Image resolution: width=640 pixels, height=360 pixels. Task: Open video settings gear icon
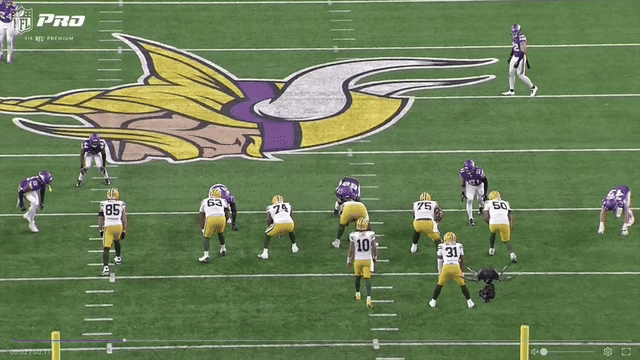608,351
